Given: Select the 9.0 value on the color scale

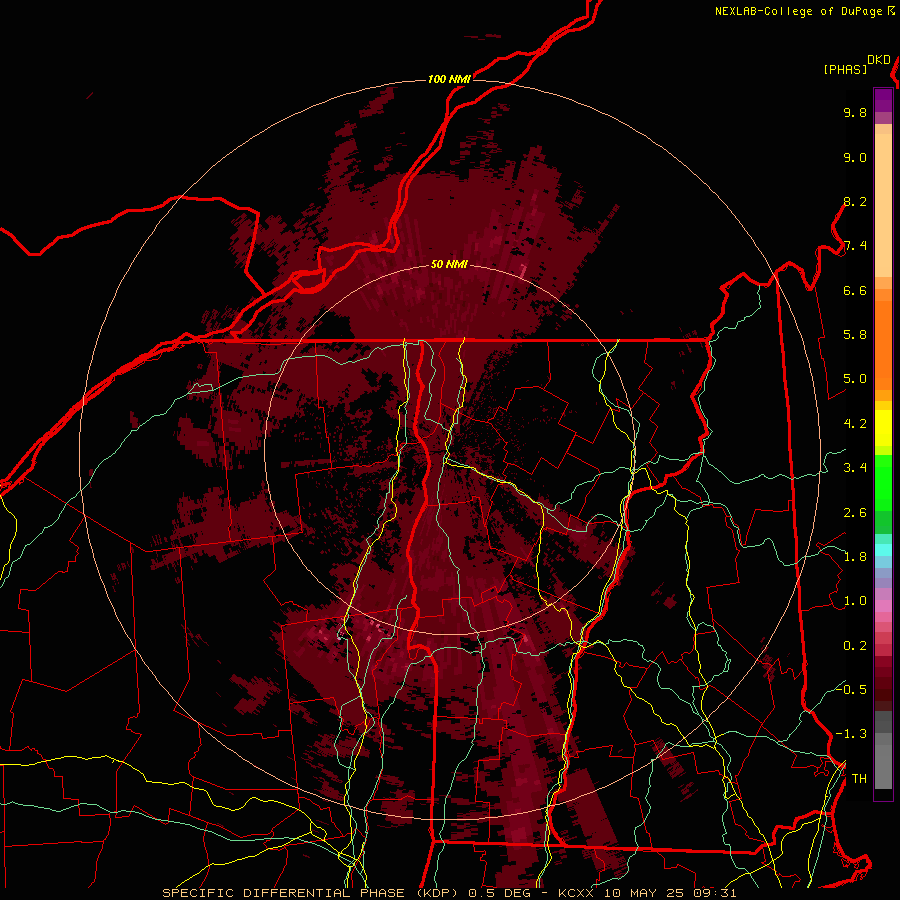Looking at the screenshot, I should (x=855, y=157).
